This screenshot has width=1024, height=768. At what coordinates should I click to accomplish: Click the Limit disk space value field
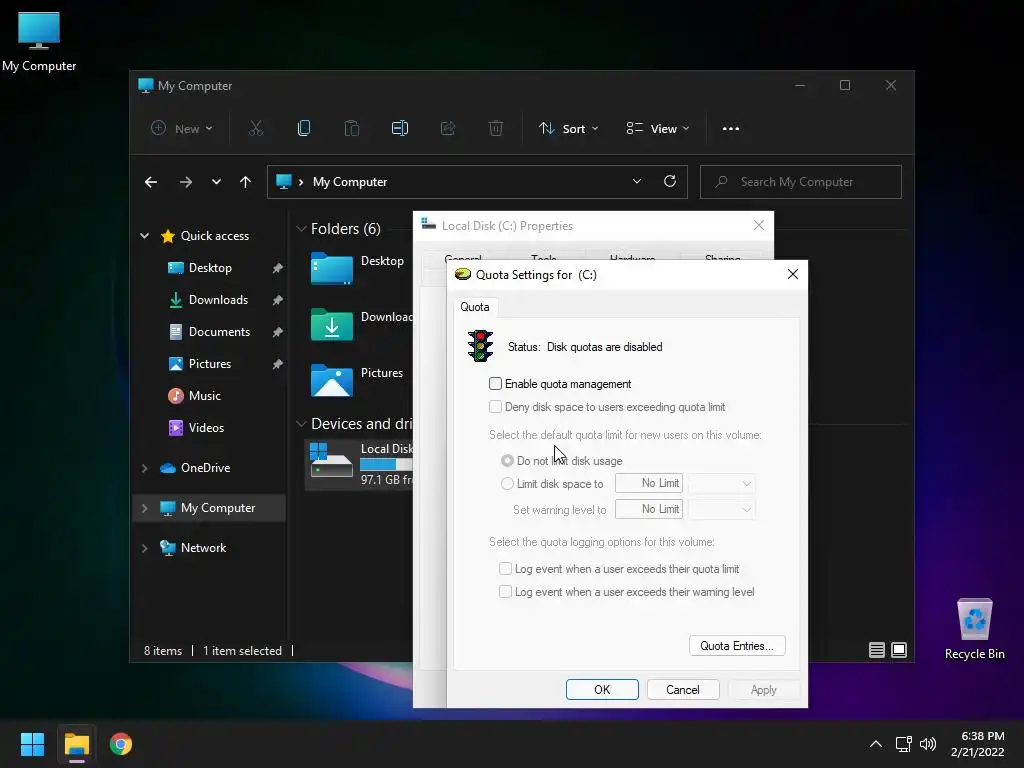click(649, 483)
